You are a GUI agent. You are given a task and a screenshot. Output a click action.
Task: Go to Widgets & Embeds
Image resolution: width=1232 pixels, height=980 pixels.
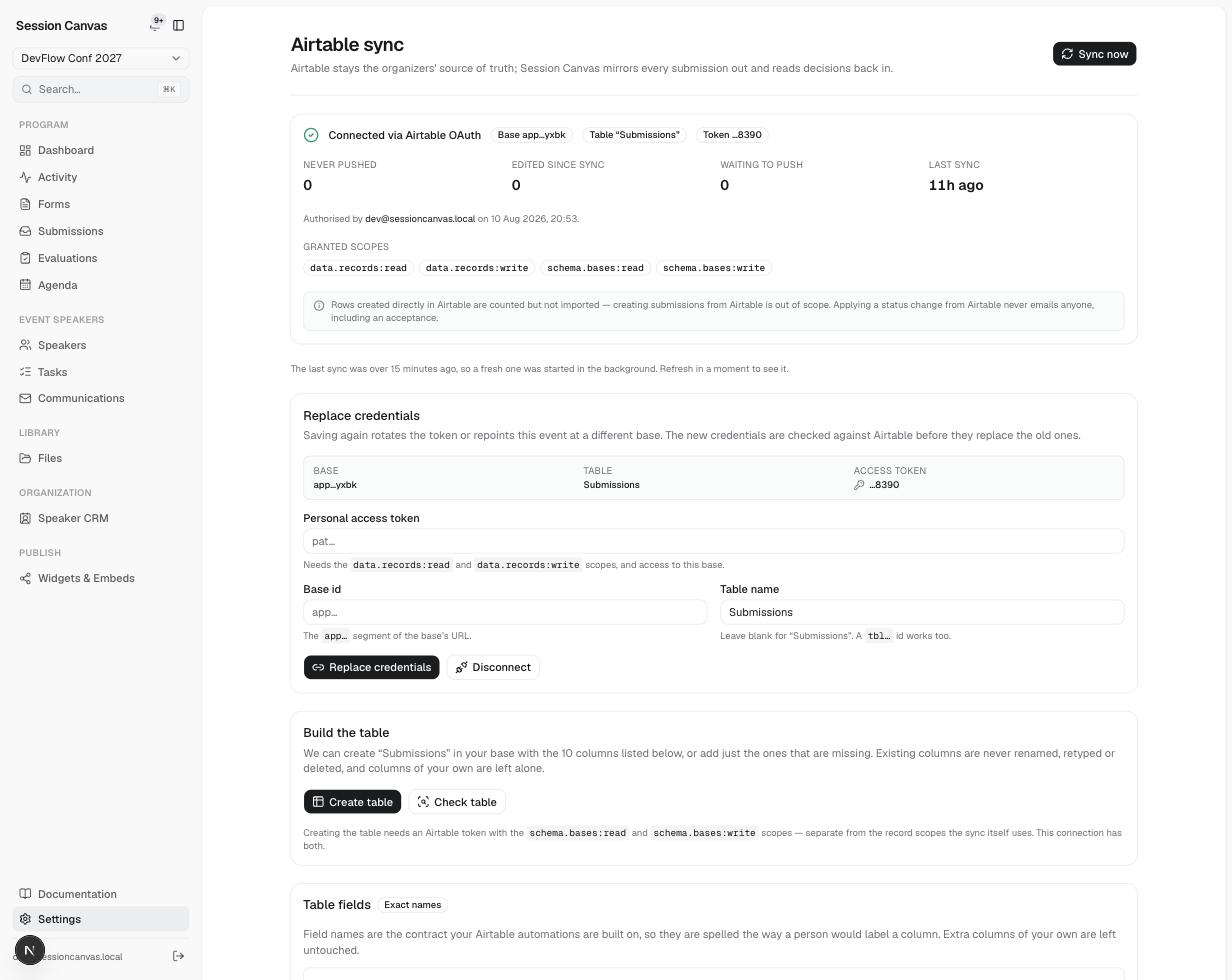tap(101, 578)
